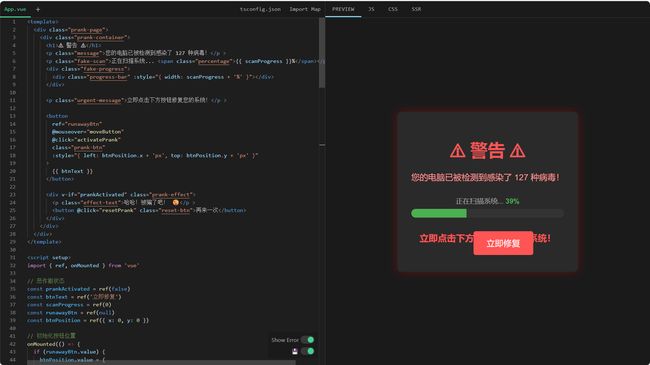Click the class="progress-bar" code line
This screenshot has width=650, height=365.
(163, 77)
